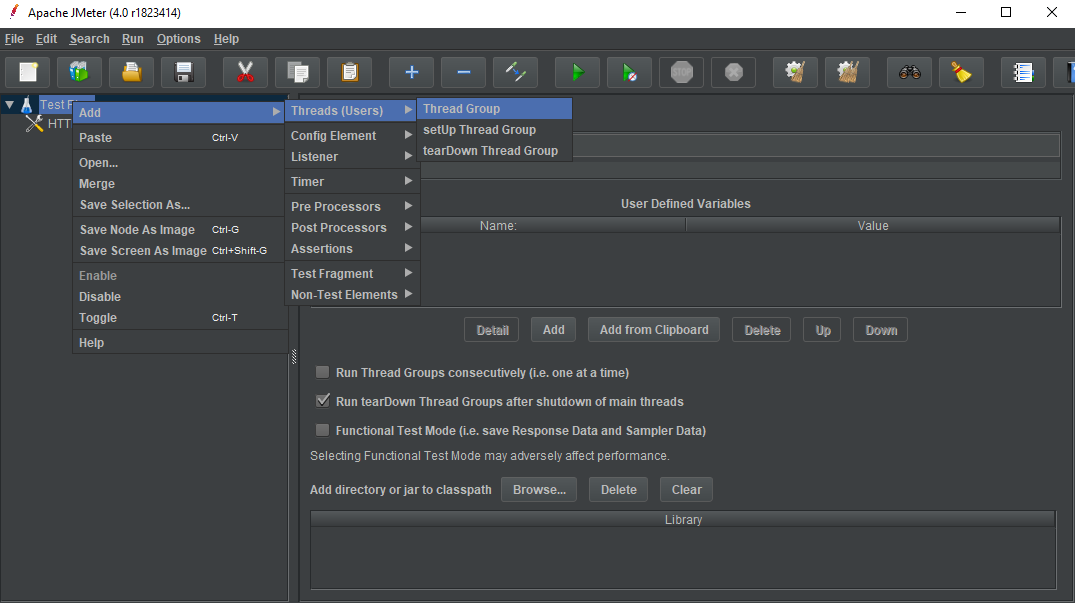Click the Stop test icon
The image size is (1075, 603).
tap(681, 72)
